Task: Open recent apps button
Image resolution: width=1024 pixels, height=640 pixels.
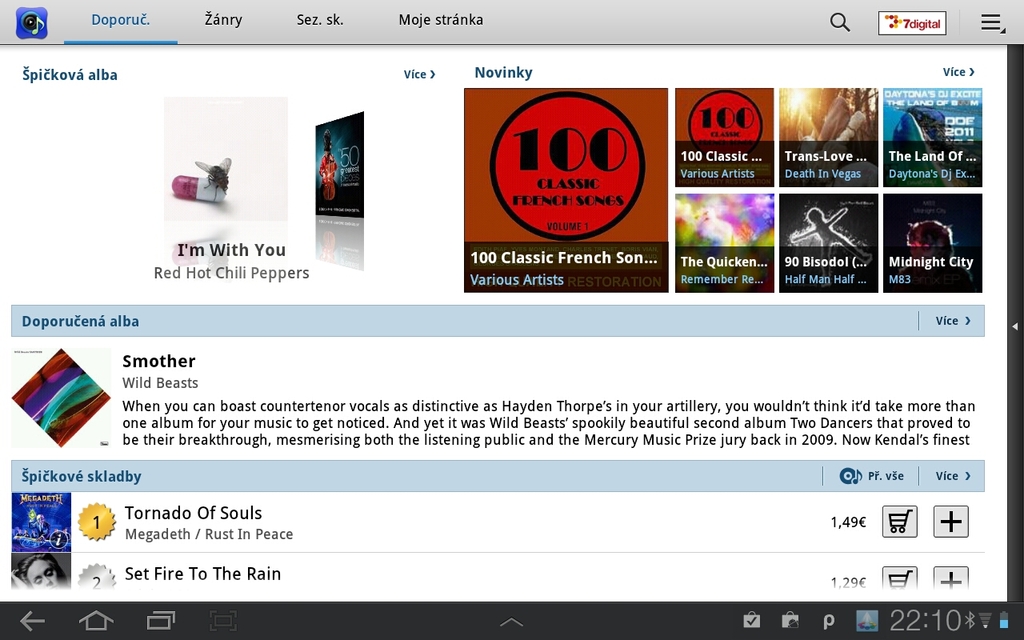Action: (x=160, y=621)
